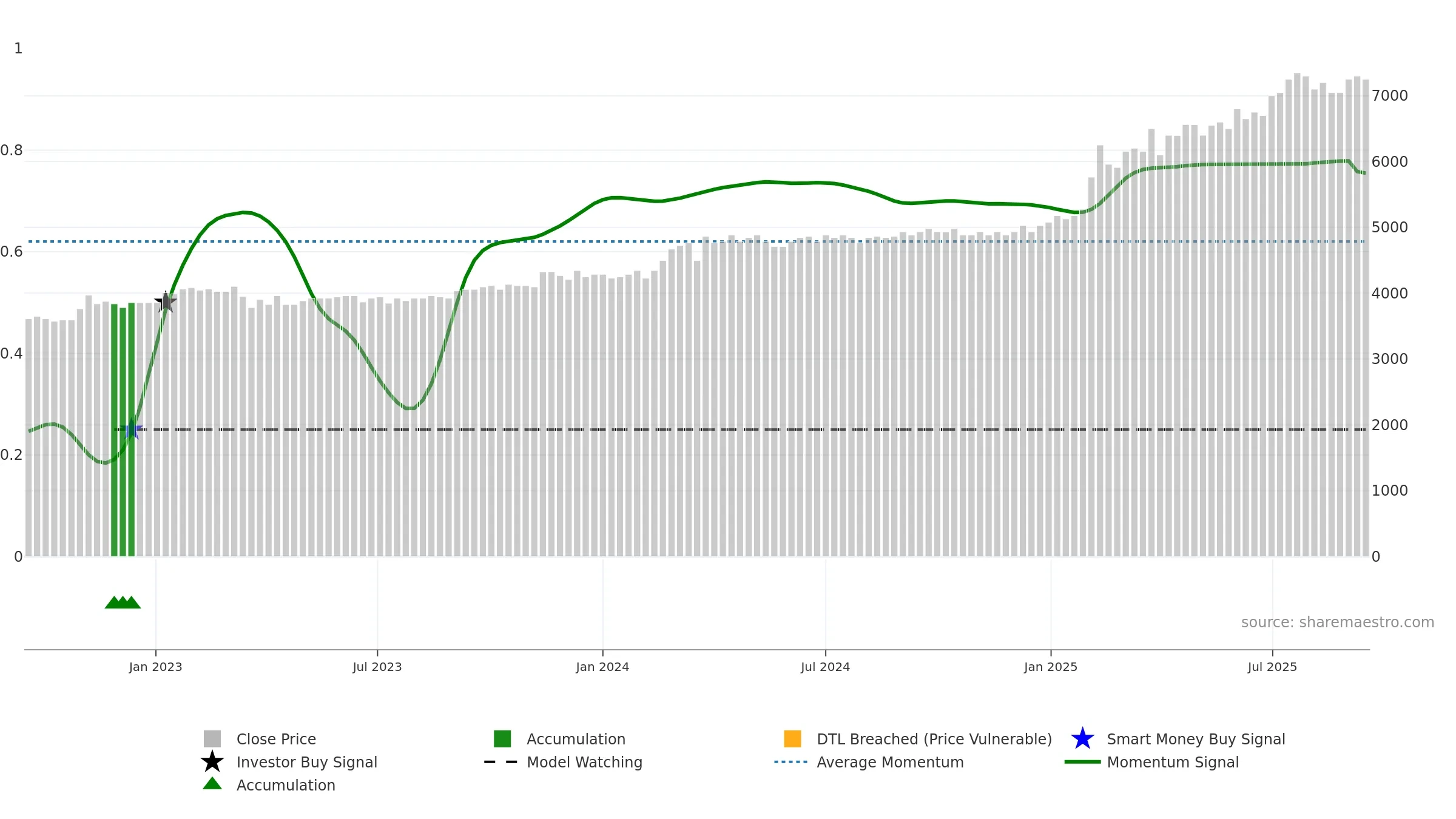The height and width of the screenshot is (819, 1456).
Task: Click the 7000 price axis label
Action: tap(1390, 96)
